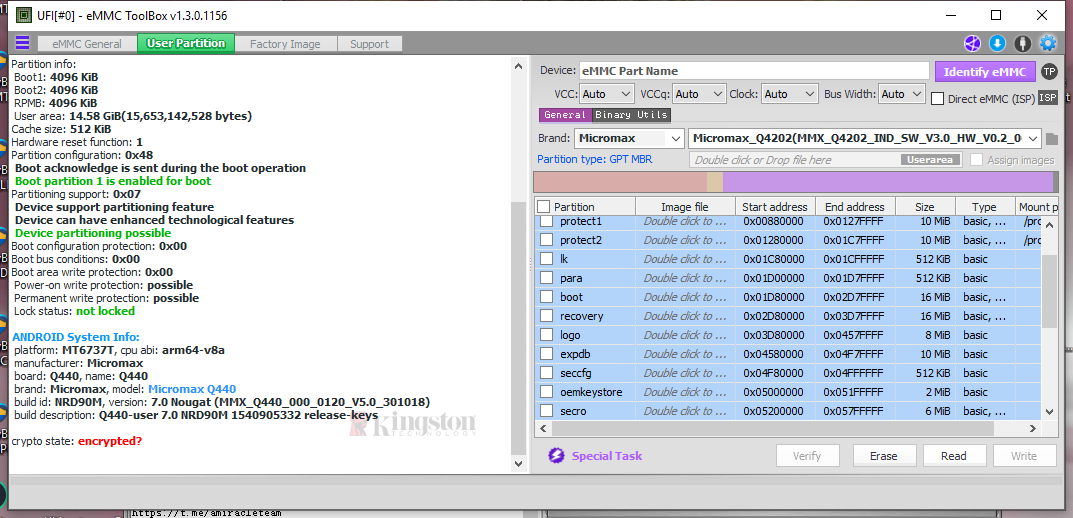Open the Support tab
Image resolution: width=1073 pixels, height=518 pixels.
[x=370, y=44]
